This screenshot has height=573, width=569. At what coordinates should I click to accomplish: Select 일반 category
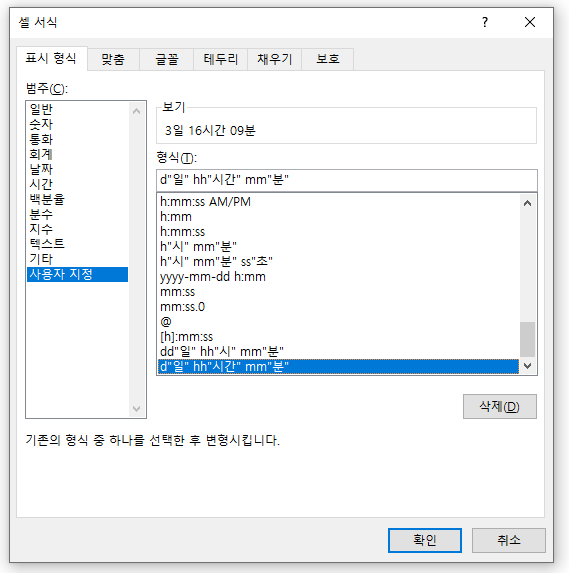77,109
